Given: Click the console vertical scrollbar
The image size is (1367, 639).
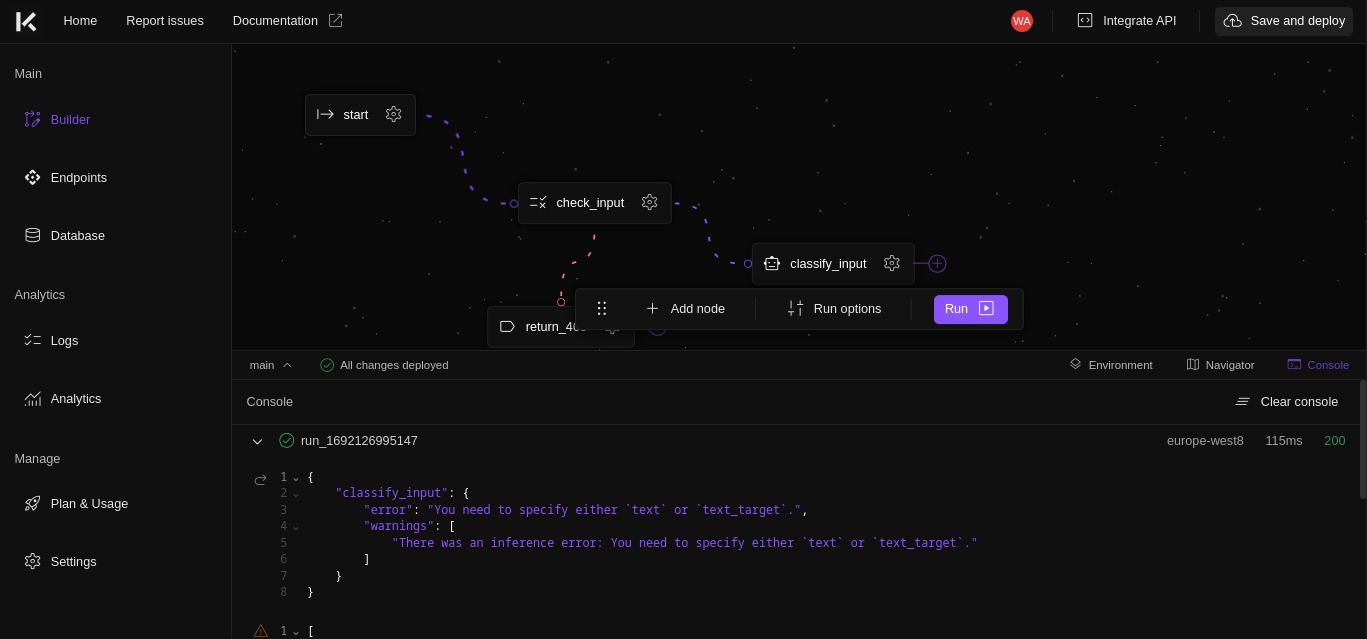Looking at the screenshot, I should pyautogui.click(x=1363, y=439).
